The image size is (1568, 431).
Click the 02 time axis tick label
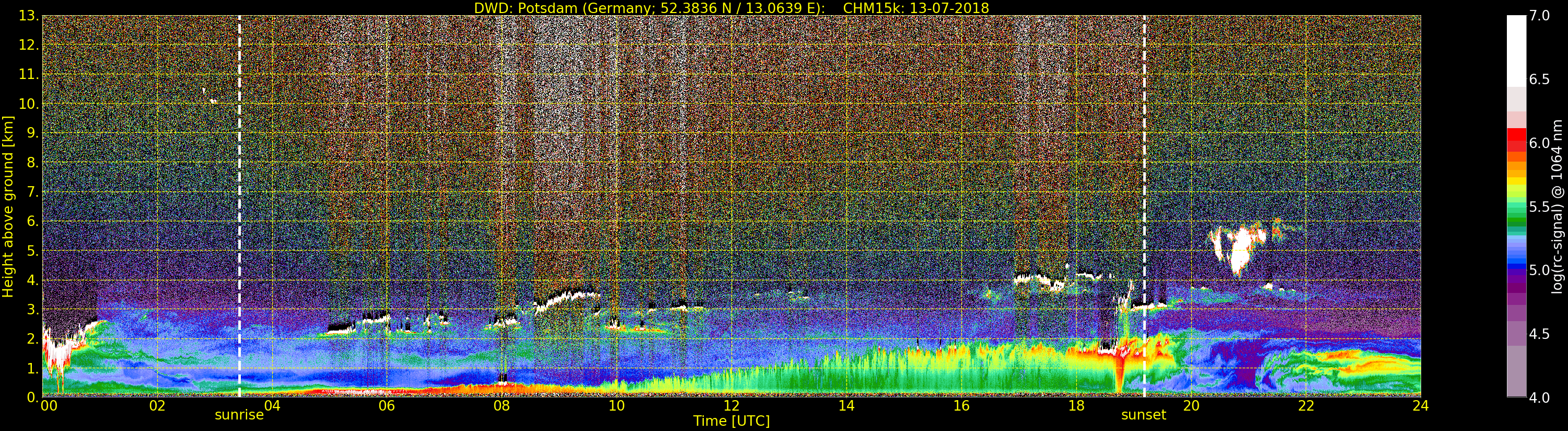157,405
